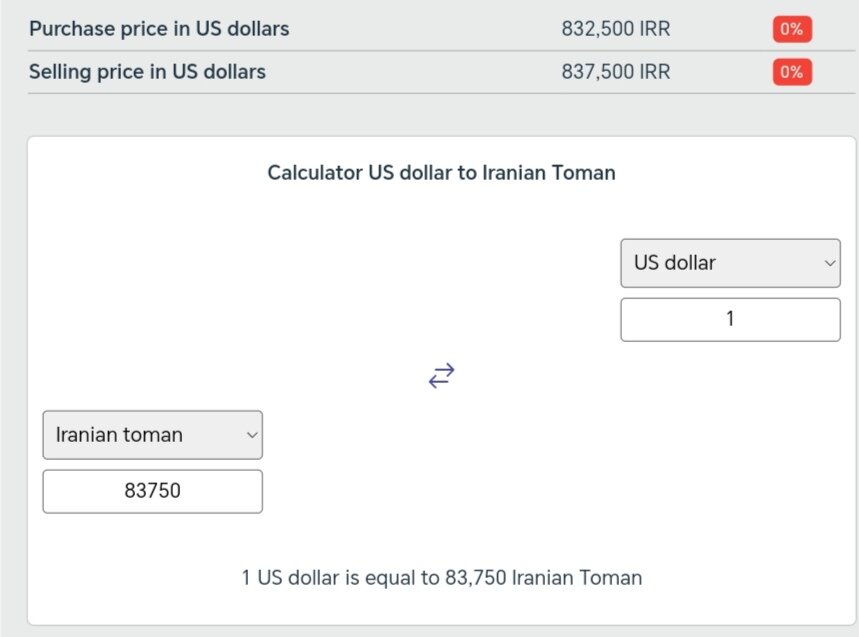This screenshot has width=859, height=637.
Task: Open the Iranian toman currency selector
Action: coord(152,434)
